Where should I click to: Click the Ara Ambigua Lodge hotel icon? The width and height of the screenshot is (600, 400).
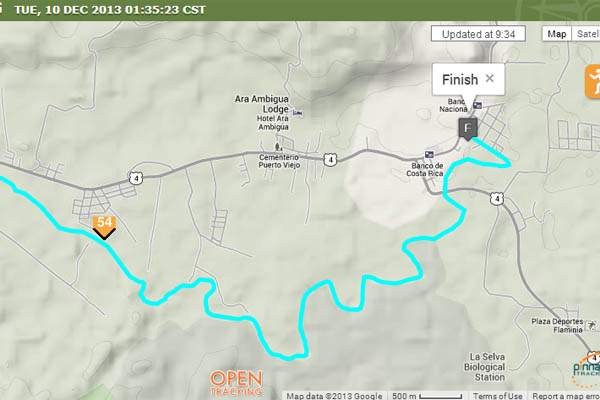(x=298, y=113)
